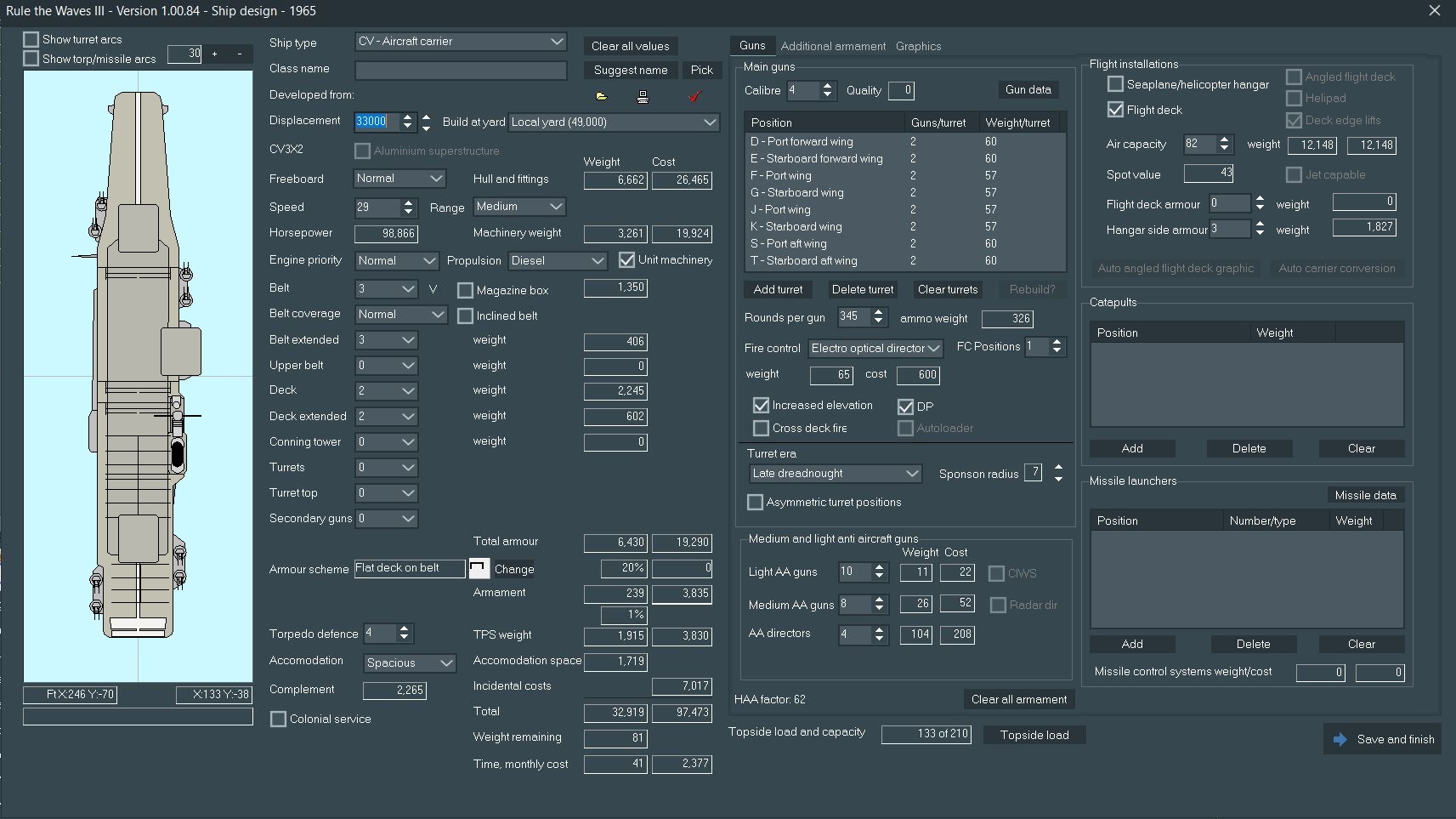Select S - Port aft wing turret row
The width and height of the screenshot is (1456, 819).
click(x=905, y=243)
